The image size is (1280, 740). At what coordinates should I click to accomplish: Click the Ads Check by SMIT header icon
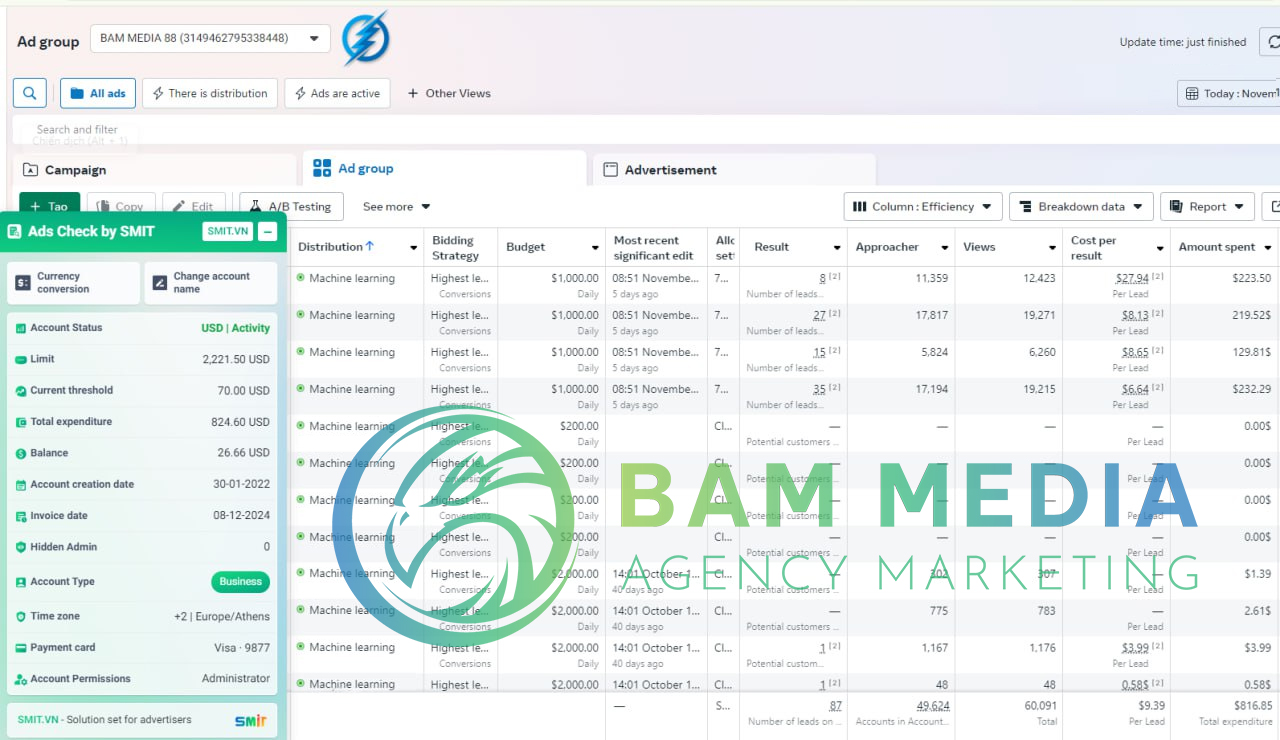(x=15, y=232)
